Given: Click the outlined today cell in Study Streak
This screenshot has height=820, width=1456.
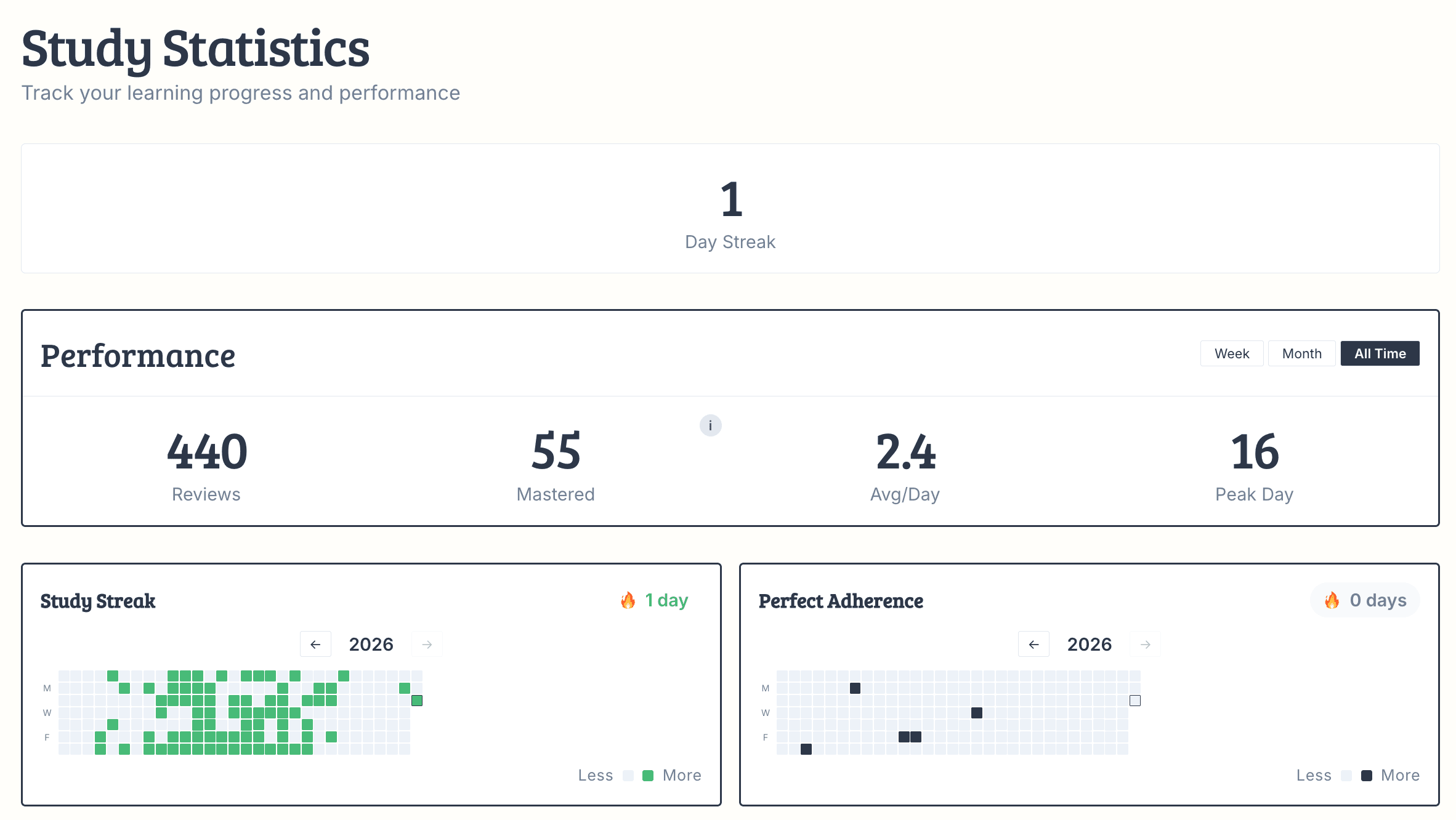Looking at the screenshot, I should 417,701.
